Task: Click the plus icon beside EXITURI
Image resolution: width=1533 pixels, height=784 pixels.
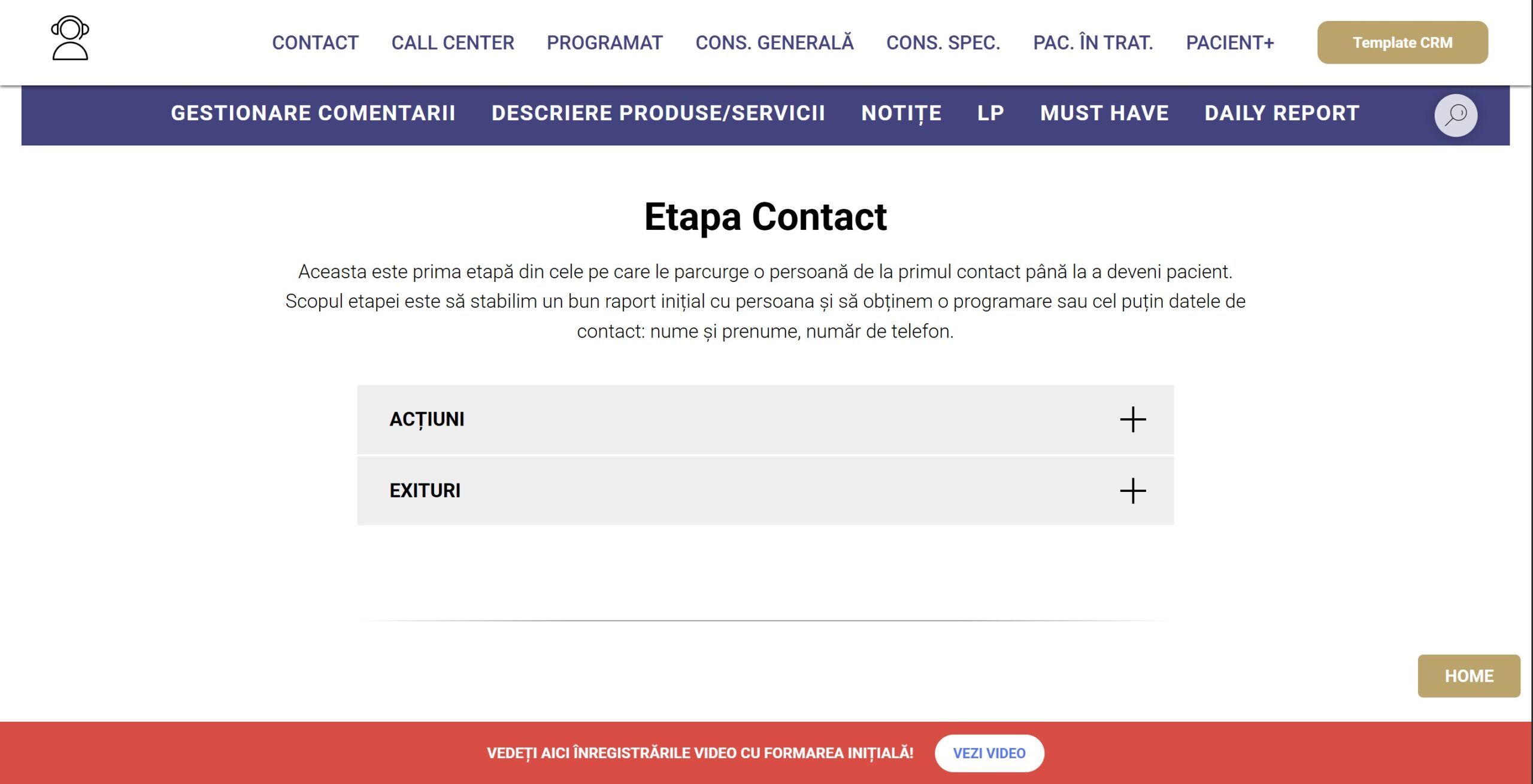Action: (x=1132, y=491)
